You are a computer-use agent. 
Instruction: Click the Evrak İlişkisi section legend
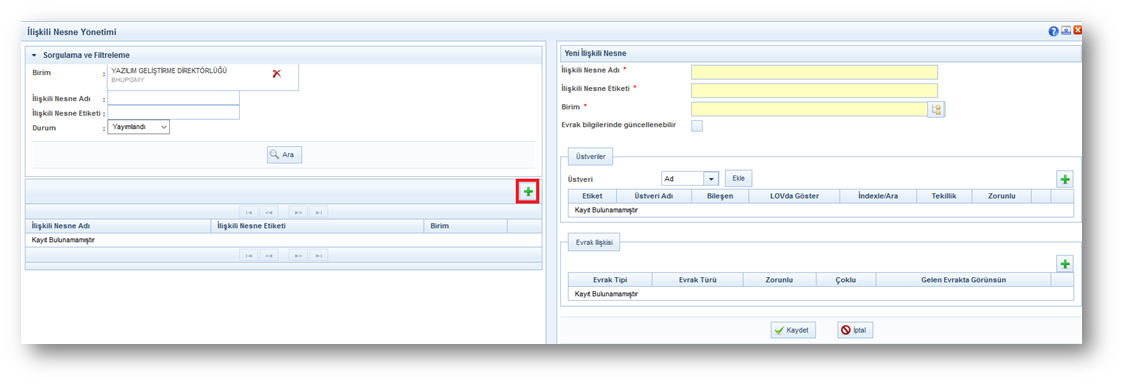(x=594, y=243)
